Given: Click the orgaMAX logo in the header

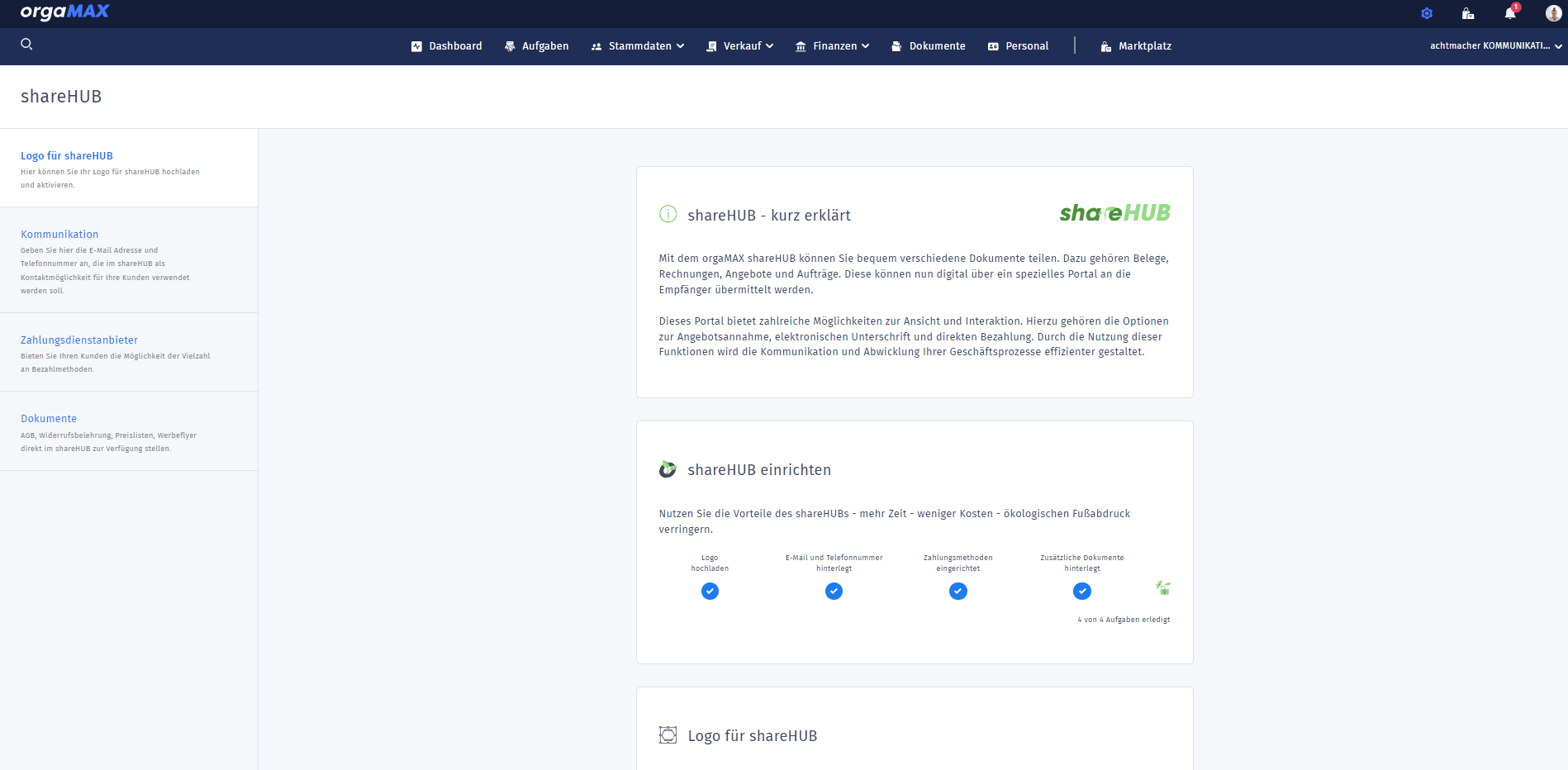Looking at the screenshot, I should [65, 12].
